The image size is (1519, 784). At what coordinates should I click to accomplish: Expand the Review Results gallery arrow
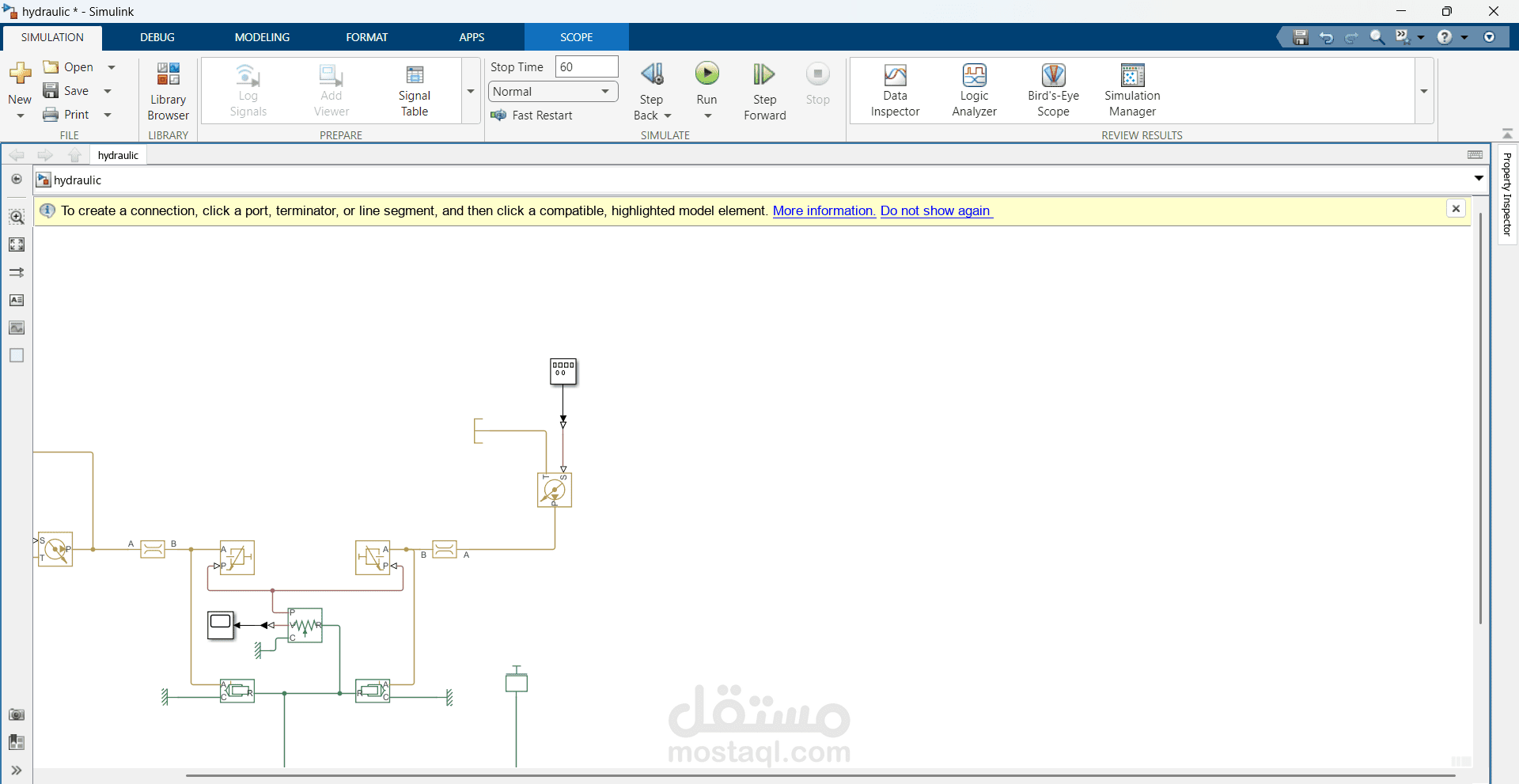(1424, 91)
